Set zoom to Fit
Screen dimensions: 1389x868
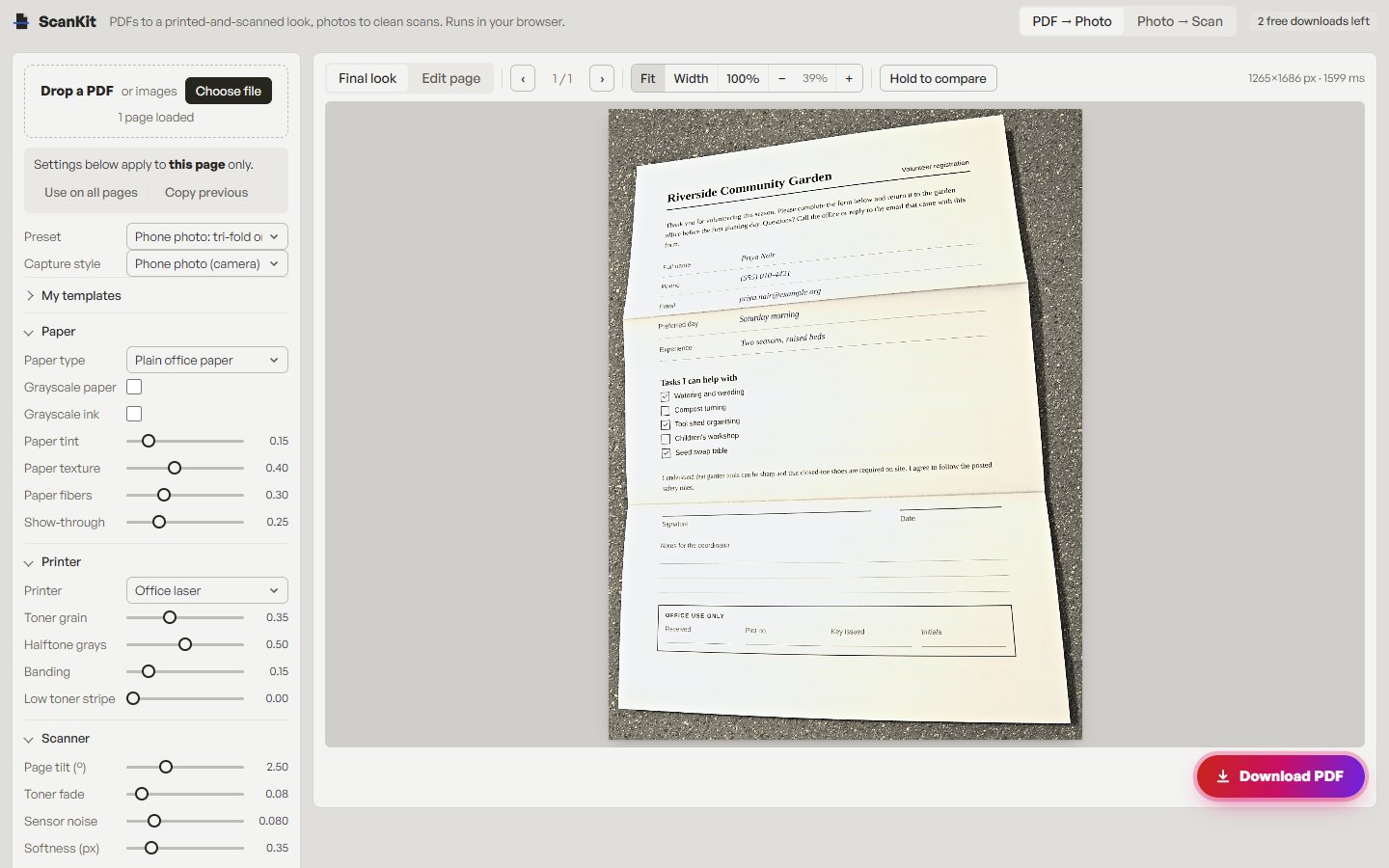(647, 78)
